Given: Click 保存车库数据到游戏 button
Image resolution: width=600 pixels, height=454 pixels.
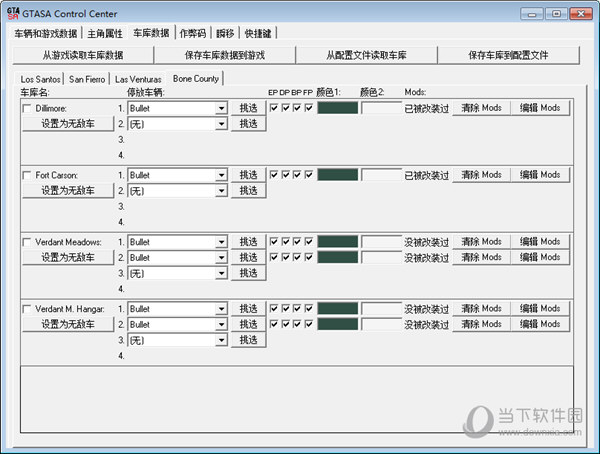Looking at the screenshot, I should [225, 55].
